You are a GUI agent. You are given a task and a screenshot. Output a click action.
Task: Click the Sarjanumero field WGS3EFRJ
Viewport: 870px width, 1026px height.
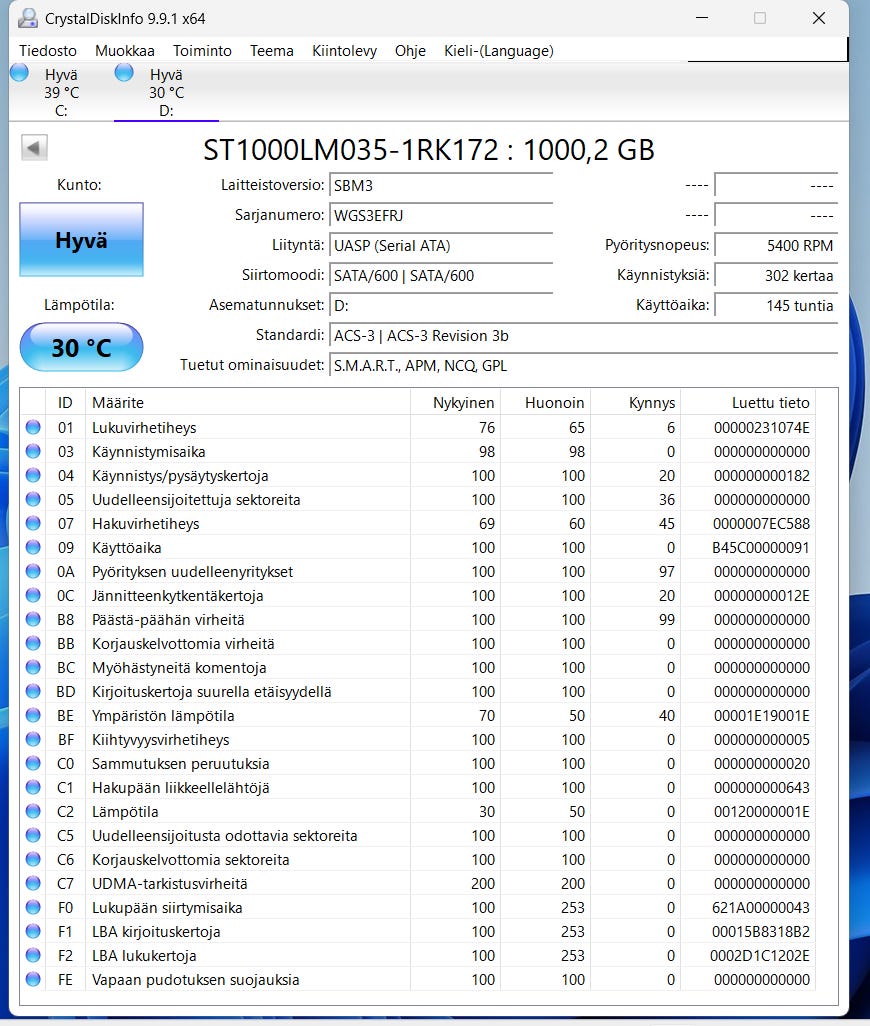pyautogui.click(x=441, y=215)
